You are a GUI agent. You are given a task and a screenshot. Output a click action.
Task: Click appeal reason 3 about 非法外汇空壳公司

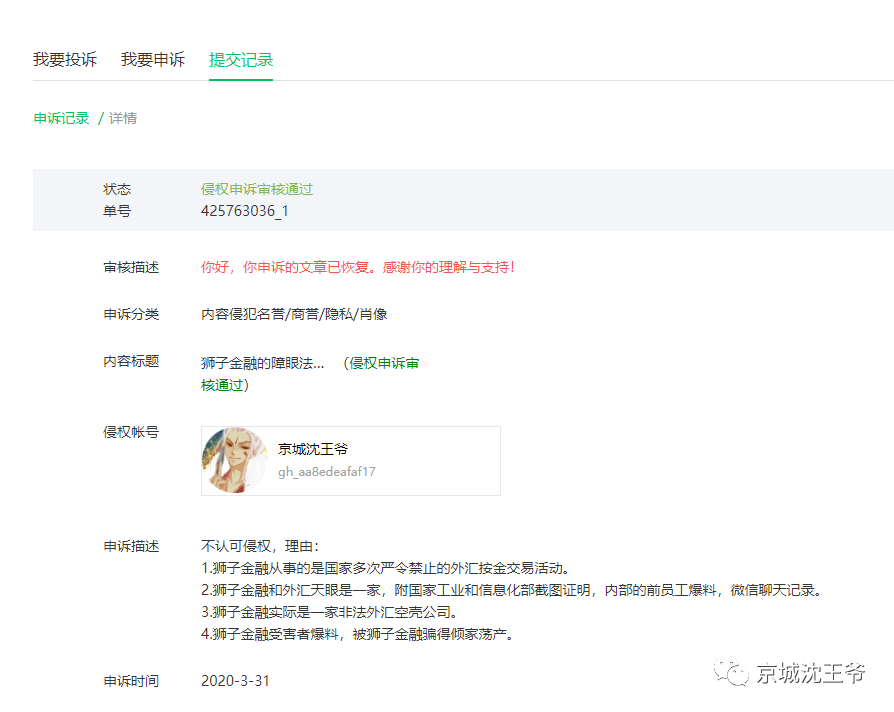tap(329, 612)
